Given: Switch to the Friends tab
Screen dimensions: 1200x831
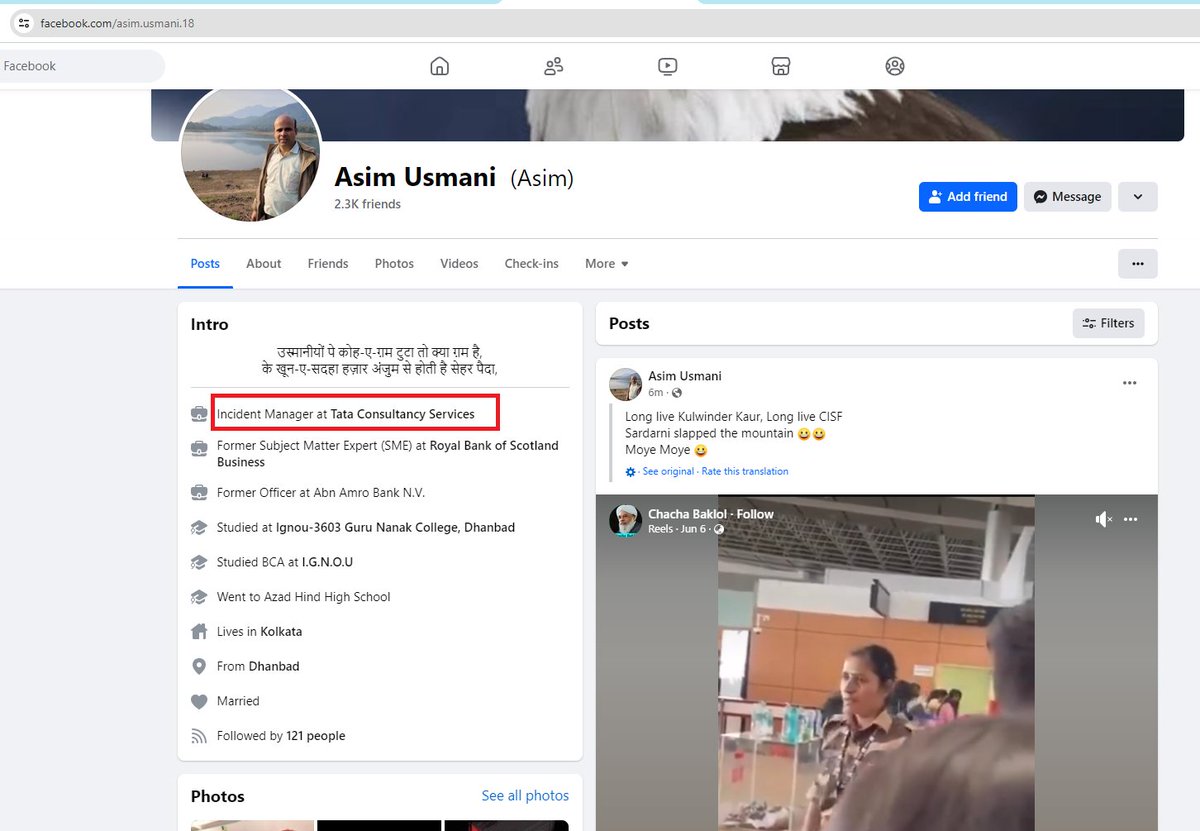Looking at the screenshot, I should (x=328, y=264).
